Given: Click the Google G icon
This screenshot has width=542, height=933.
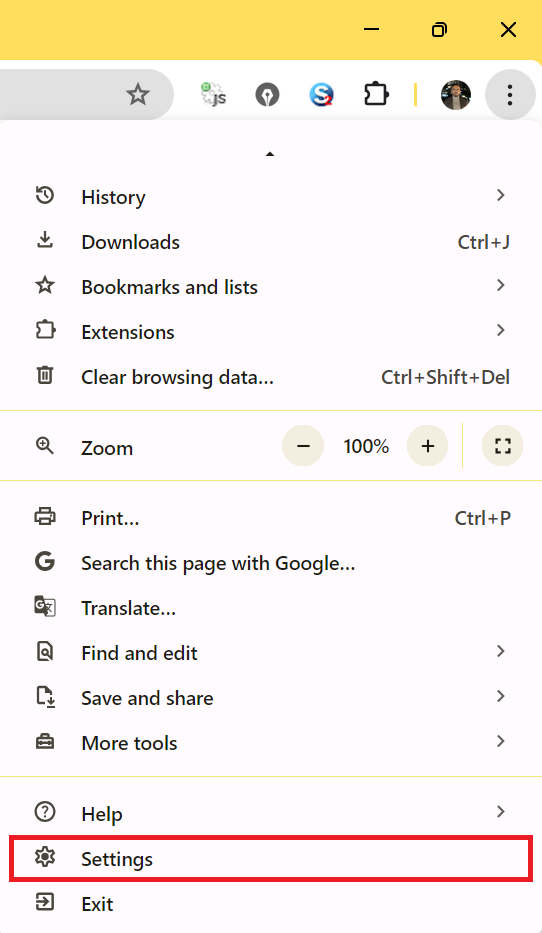Looking at the screenshot, I should [x=45, y=562].
